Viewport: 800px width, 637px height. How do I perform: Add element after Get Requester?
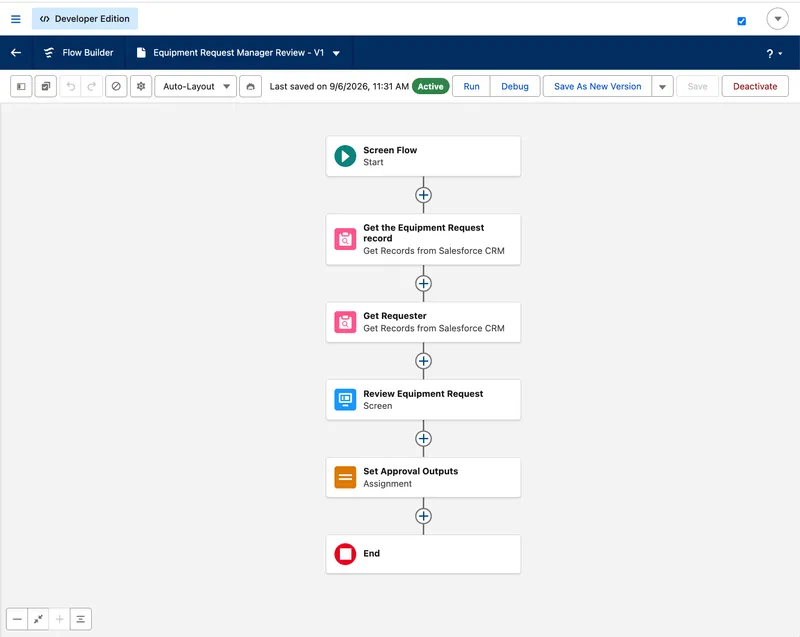point(423,361)
